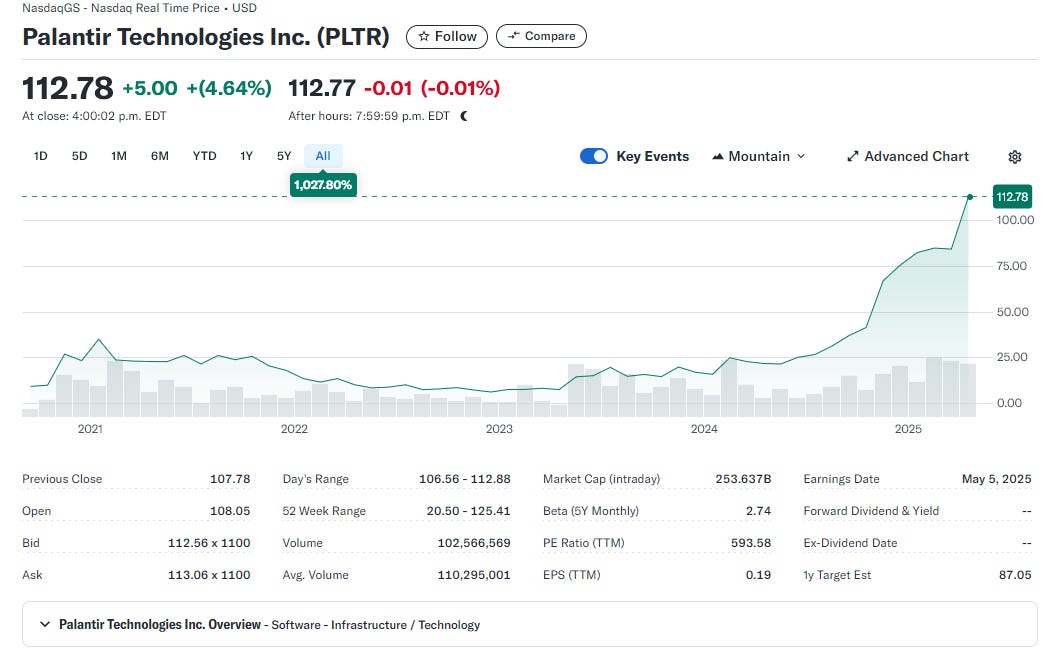
Task: Click the PE Ratio (TTM) label
Action: click(583, 543)
